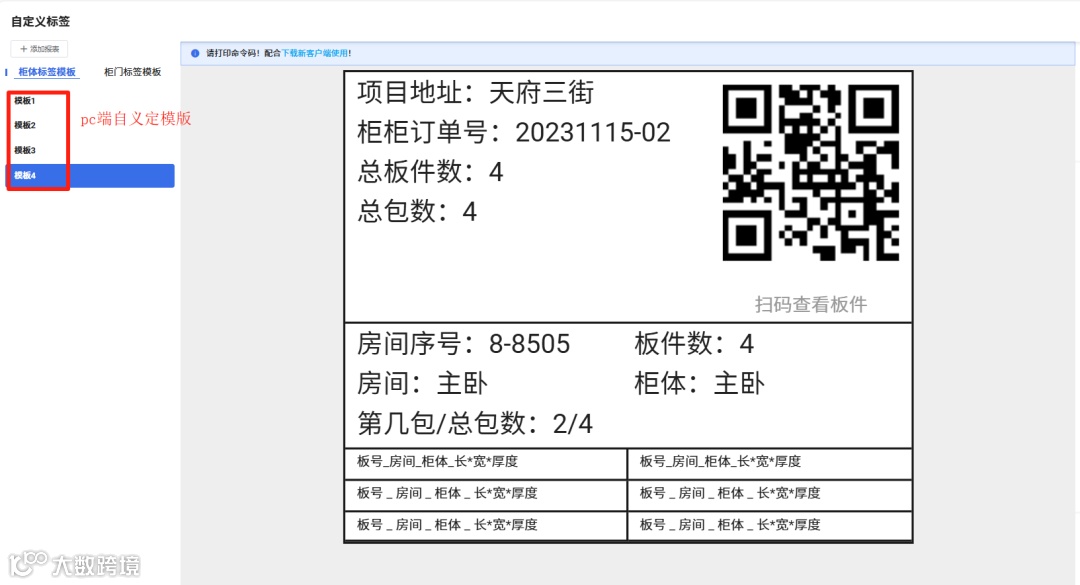This screenshot has height=585, width=1080.
Task: Click the 总包数：4 line
Action: click(x=417, y=212)
